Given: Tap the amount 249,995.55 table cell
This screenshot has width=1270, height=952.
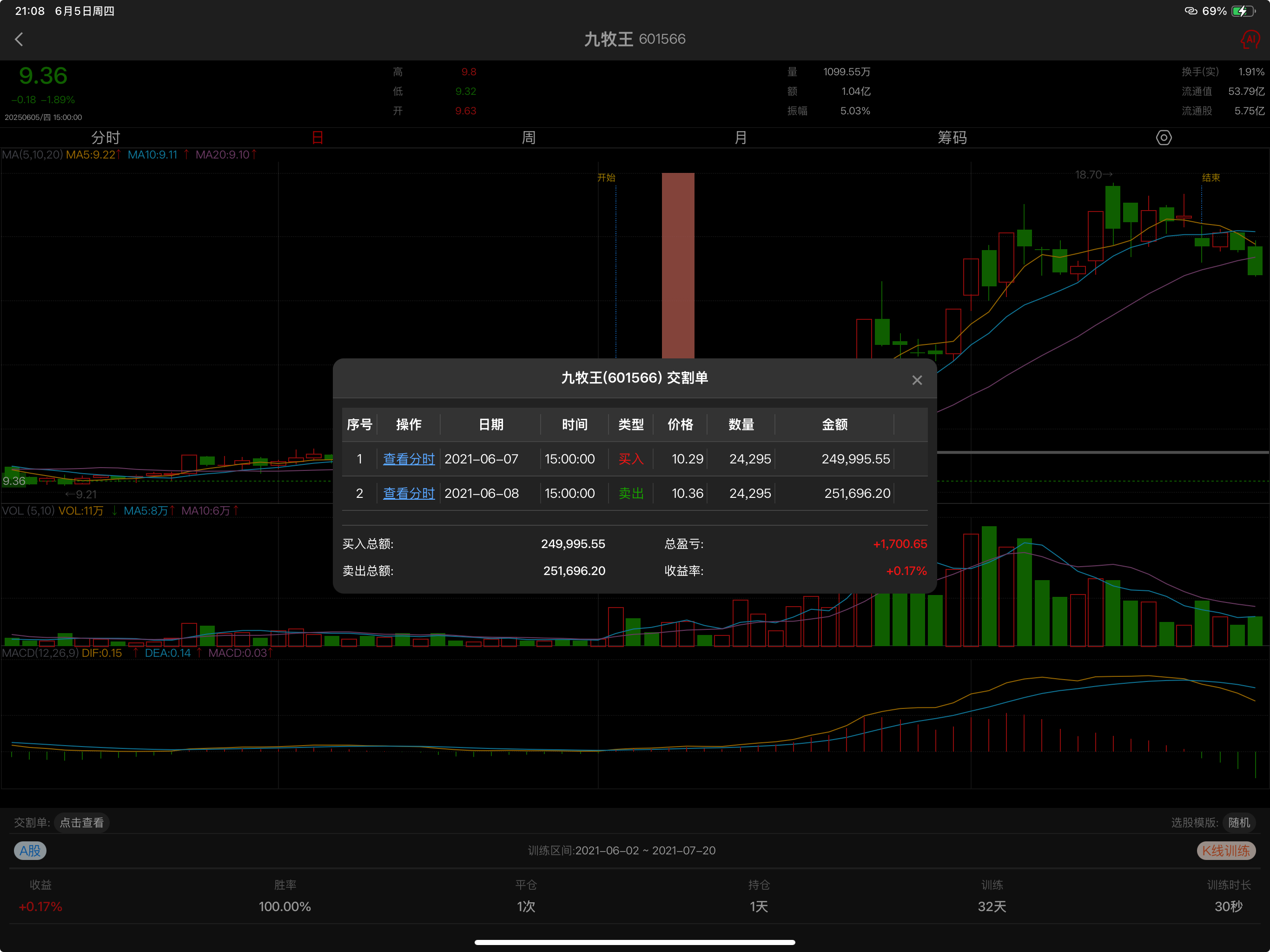Looking at the screenshot, I should point(855,459).
